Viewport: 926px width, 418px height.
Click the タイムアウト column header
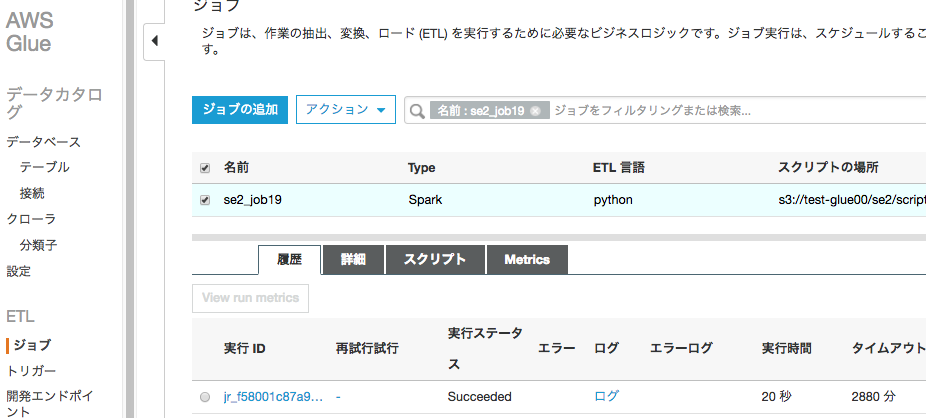pyautogui.click(x=888, y=349)
